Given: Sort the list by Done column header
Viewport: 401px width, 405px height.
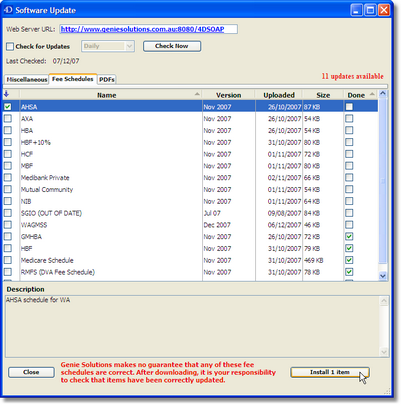Looking at the screenshot, I should pyautogui.click(x=360, y=95).
